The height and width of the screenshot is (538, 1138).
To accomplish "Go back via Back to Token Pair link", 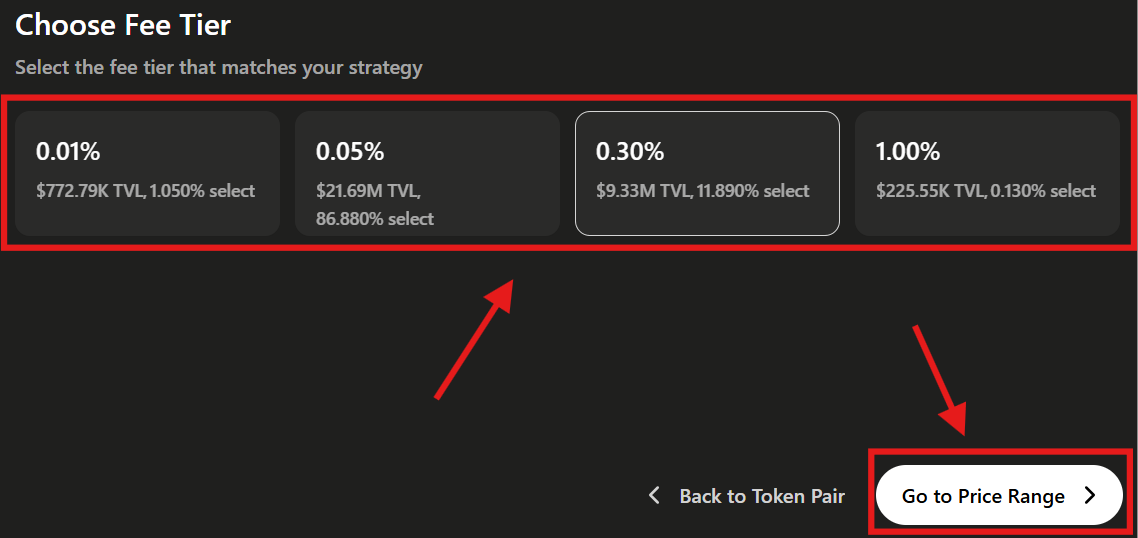I will (761, 496).
